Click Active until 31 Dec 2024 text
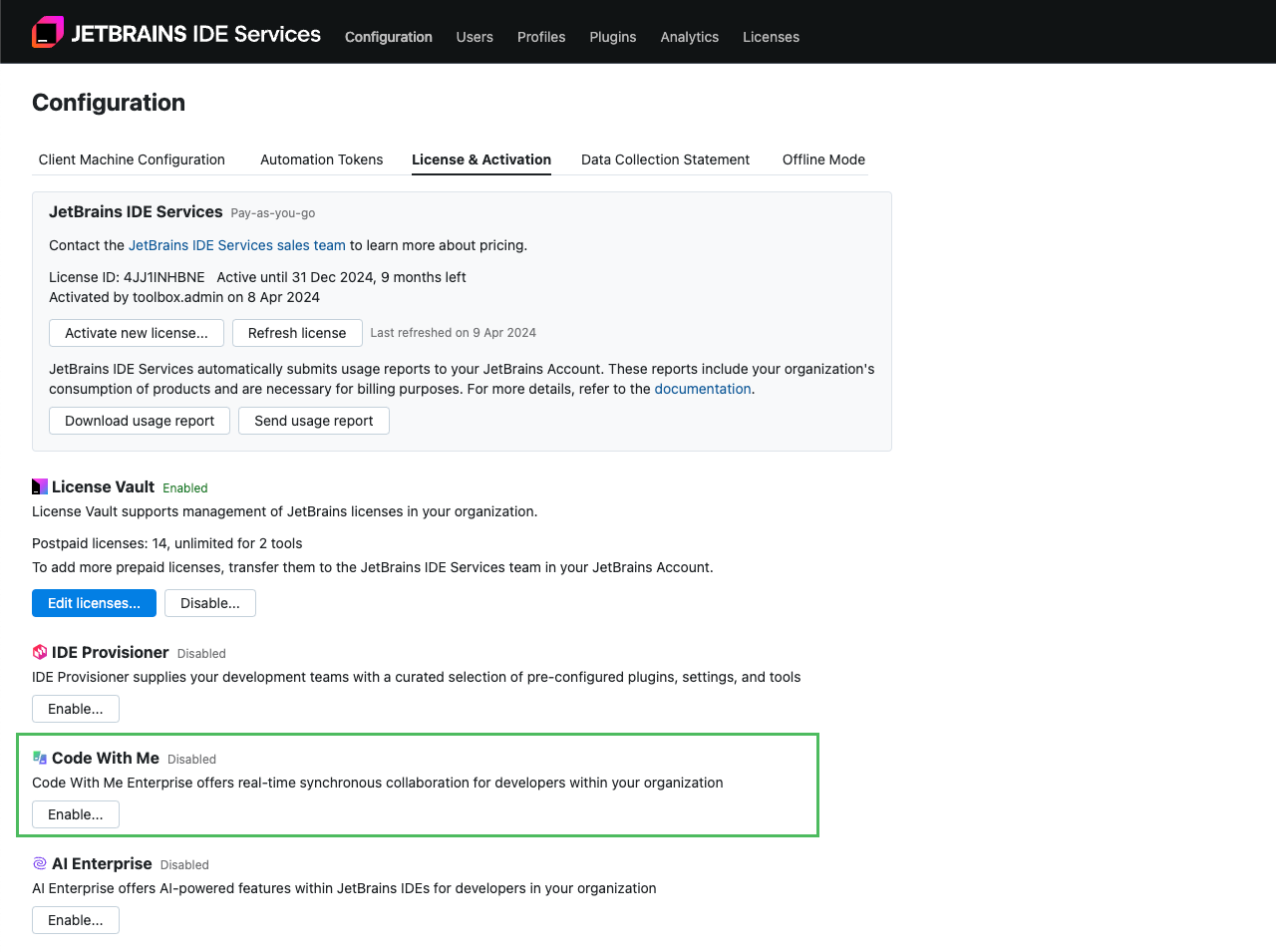Screen dimensions: 1276x952 pyautogui.click(x=296, y=277)
